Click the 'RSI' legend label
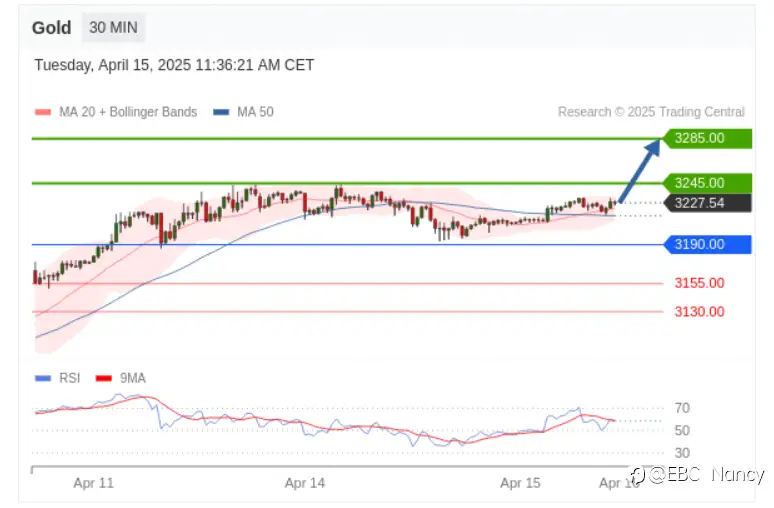Image resolution: width=774 pixels, height=508 pixels. click(70, 379)
